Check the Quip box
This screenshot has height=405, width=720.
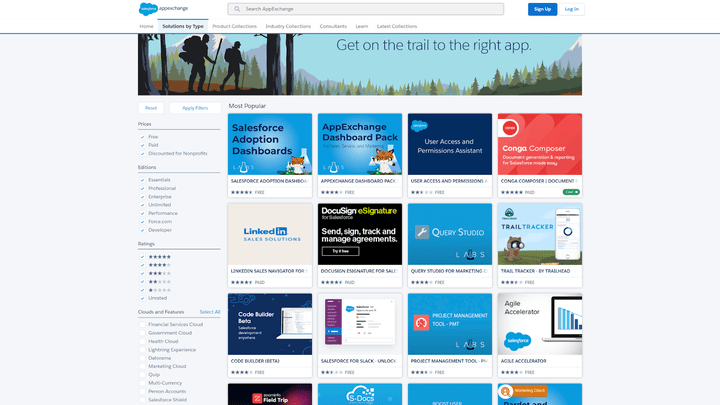coord(142,374)
